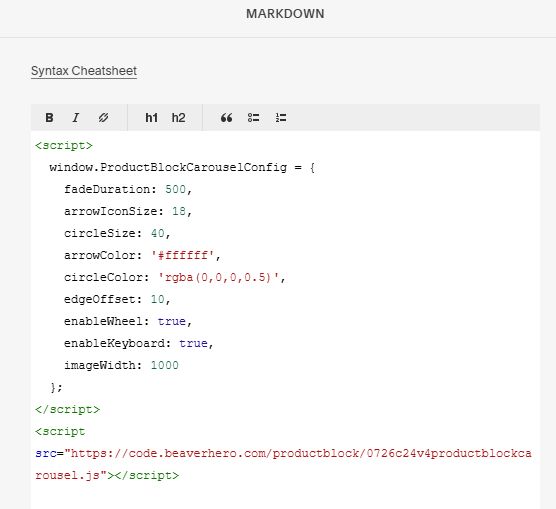This screenshot has width=556, height=509.
Task: Click the window.ProductBlockCarouselConfig line
Action: tap(182, 167)
